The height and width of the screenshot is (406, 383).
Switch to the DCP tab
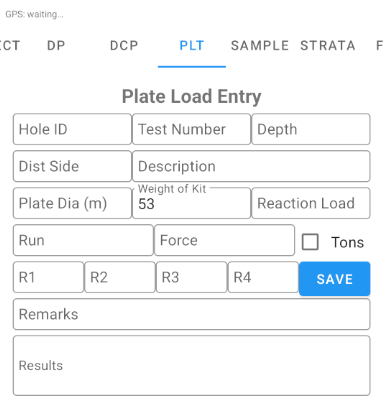point(124,46)
